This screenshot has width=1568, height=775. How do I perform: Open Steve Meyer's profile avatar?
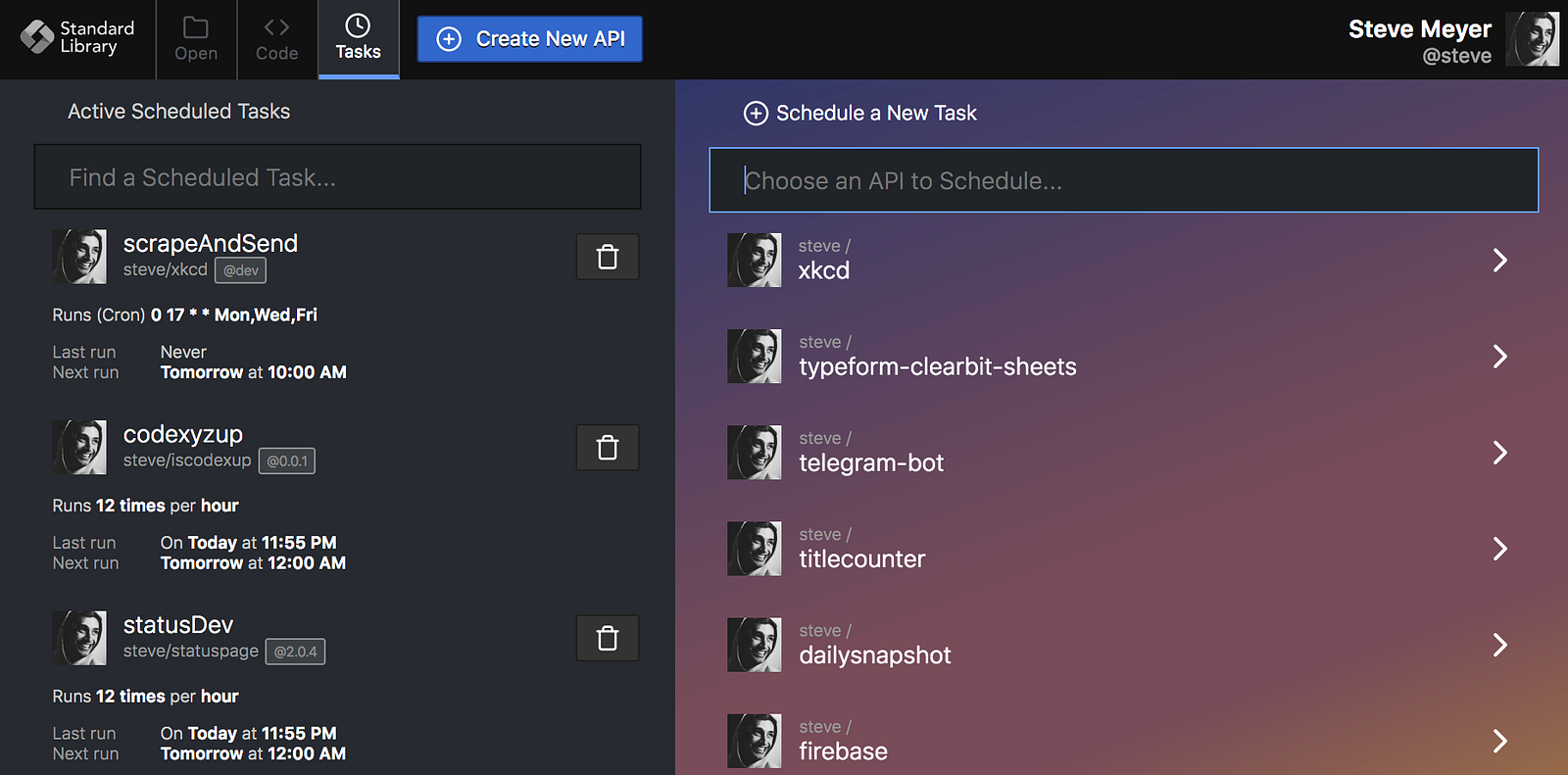[1532, 39]
